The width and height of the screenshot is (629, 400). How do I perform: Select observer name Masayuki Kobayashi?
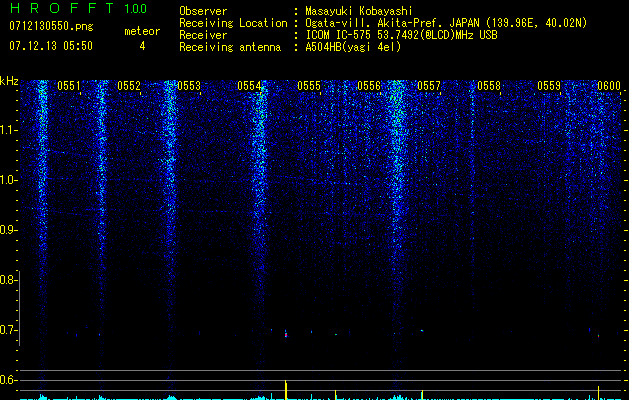click(x=358, y=11)
